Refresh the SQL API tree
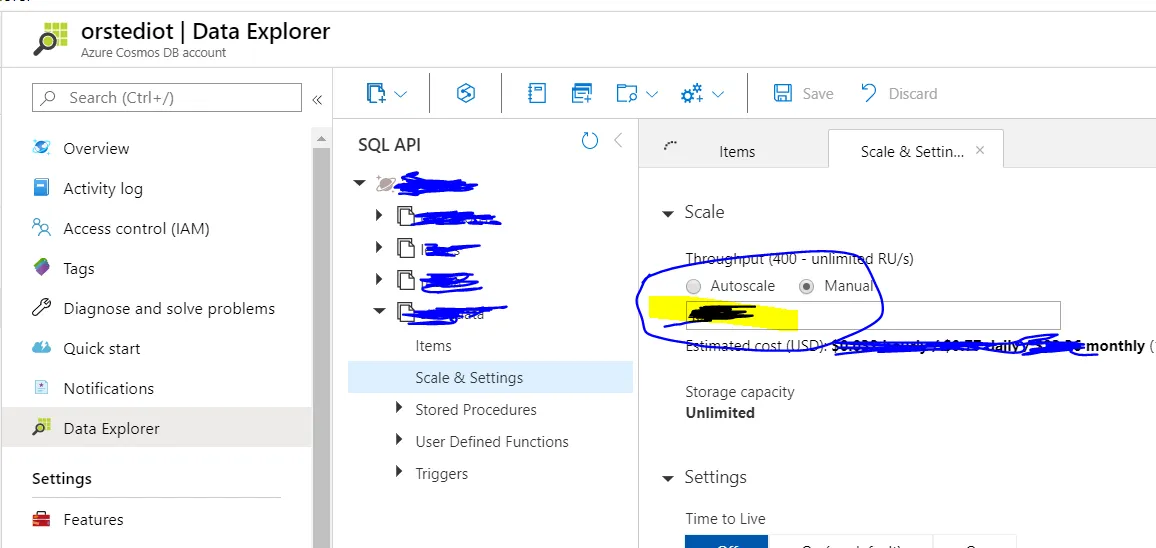This screenshot has width=1156, height=548. click(x=590, y=140)
